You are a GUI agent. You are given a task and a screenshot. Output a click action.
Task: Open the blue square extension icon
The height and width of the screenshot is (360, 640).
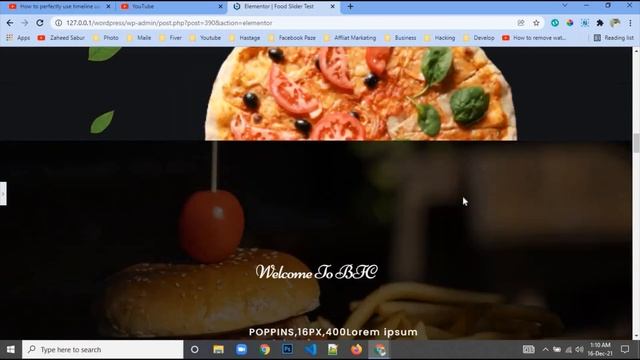[585, 23]
